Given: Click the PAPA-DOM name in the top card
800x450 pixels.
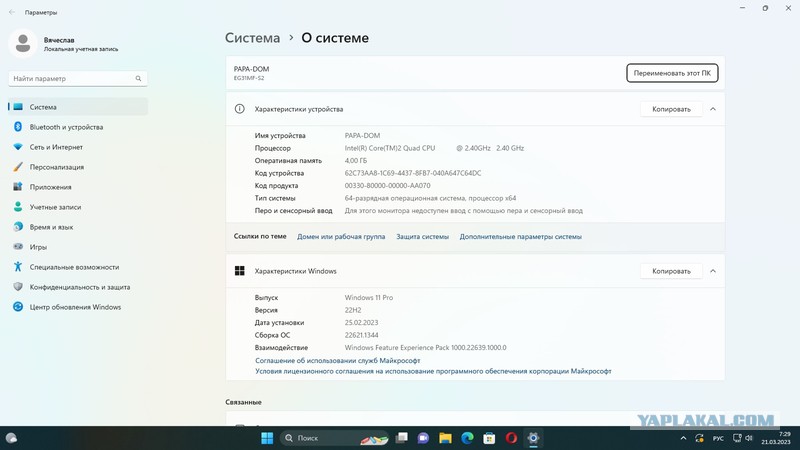Looking at the screenshot, I should click(251, 69).
